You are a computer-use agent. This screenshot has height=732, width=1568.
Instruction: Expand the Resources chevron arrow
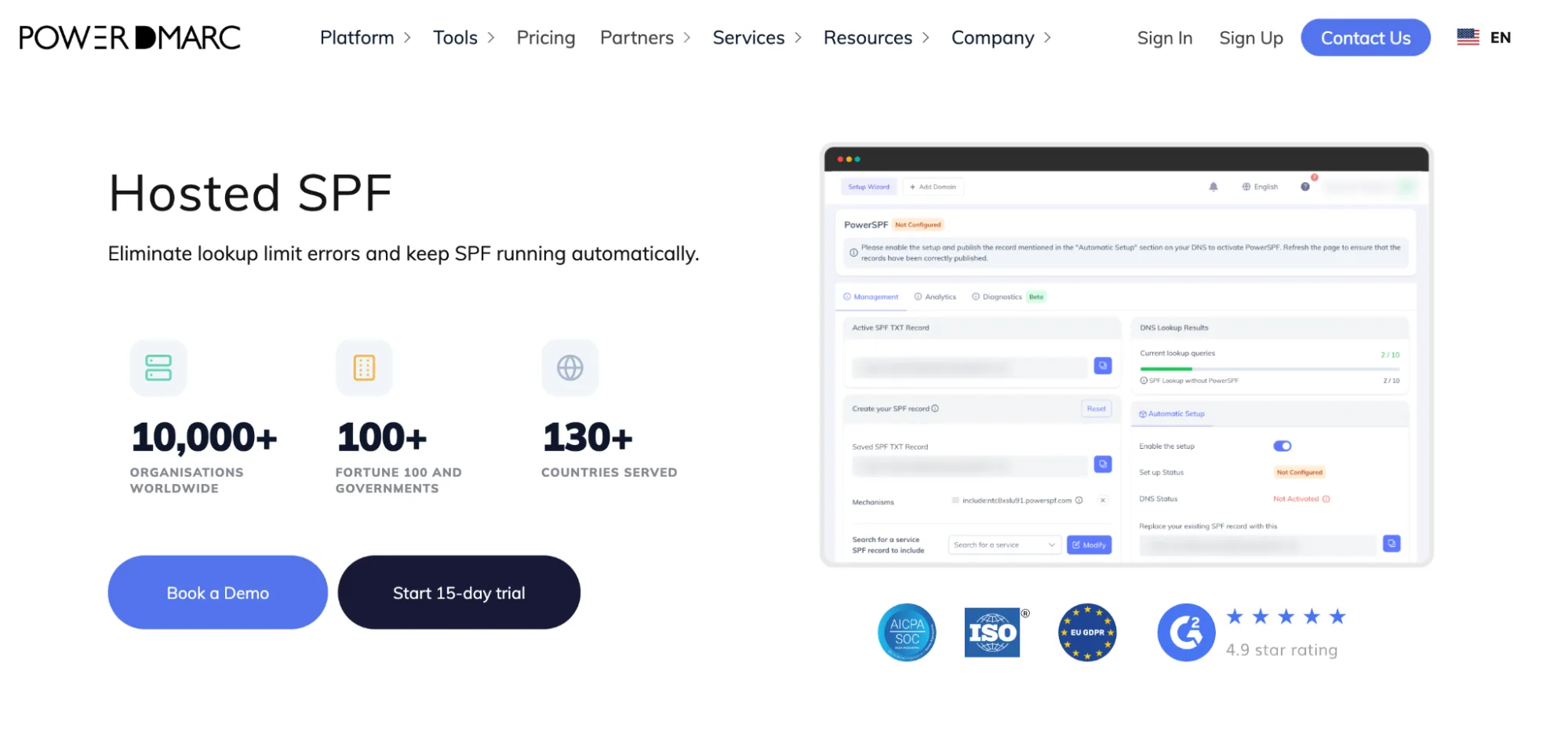926,38
